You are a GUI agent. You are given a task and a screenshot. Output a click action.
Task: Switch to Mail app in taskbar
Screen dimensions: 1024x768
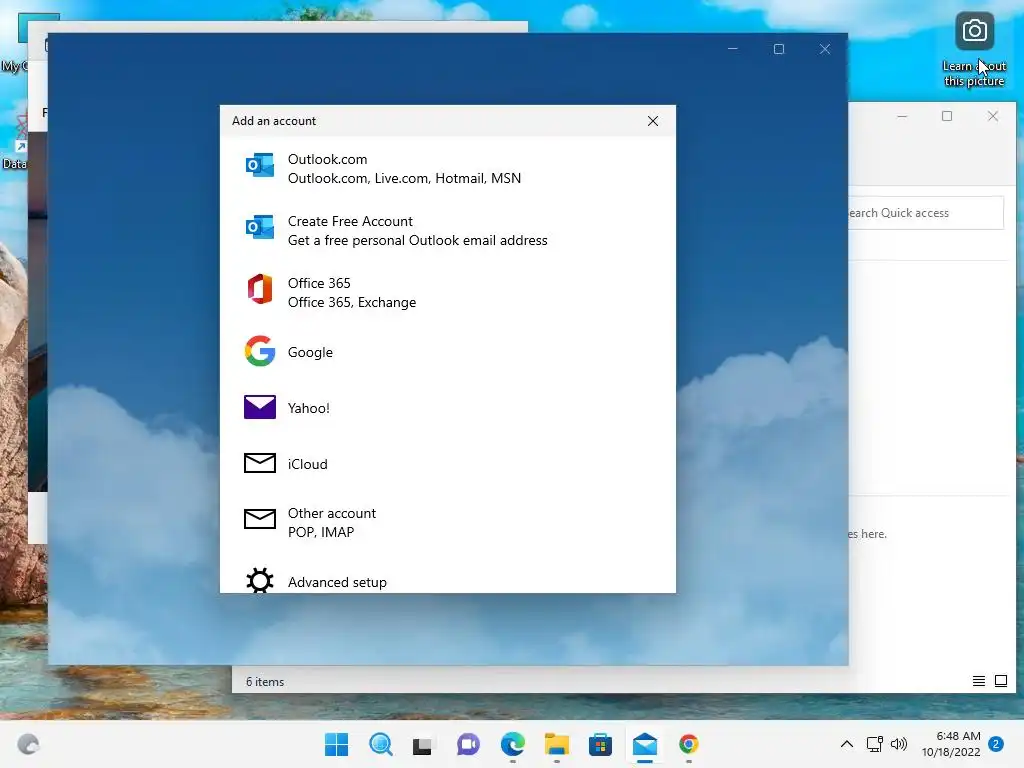(x=645, y=744)
